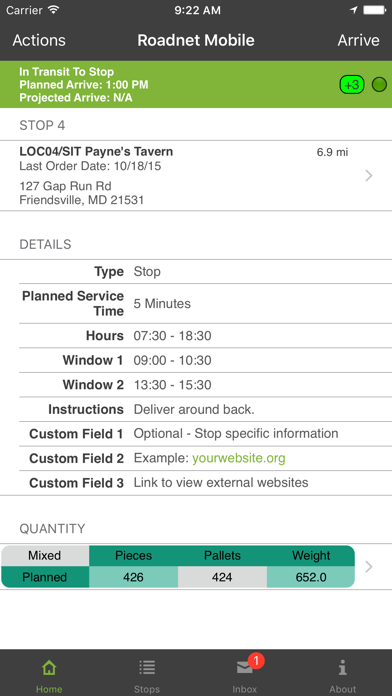This screenshot has width=392, height=696.
Task: Tap the green circle status indicator
Action: point(379,84)
